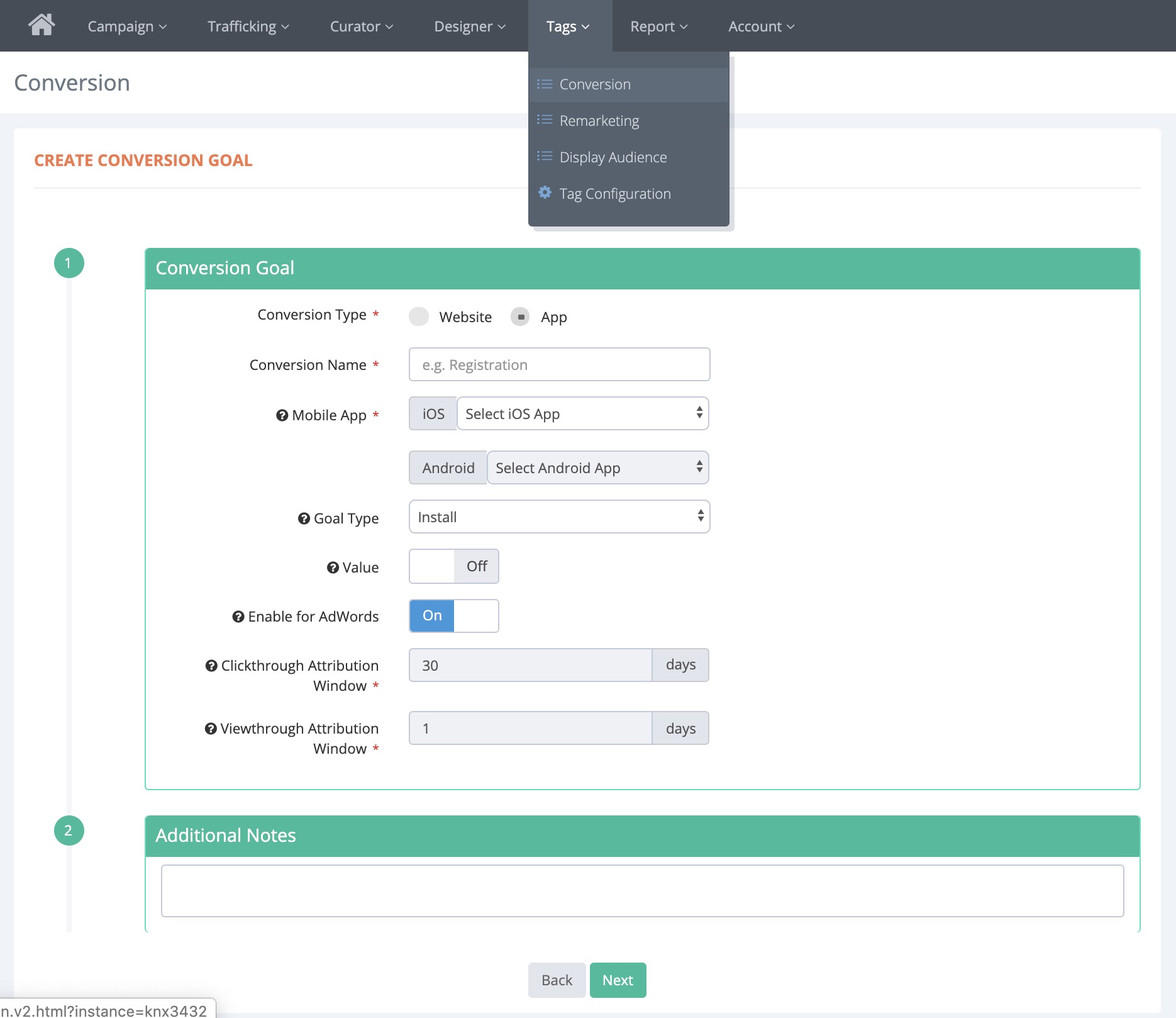
Task: Click the help icon beside Value label
Action: pyautogui.click(x=333, y=568)
